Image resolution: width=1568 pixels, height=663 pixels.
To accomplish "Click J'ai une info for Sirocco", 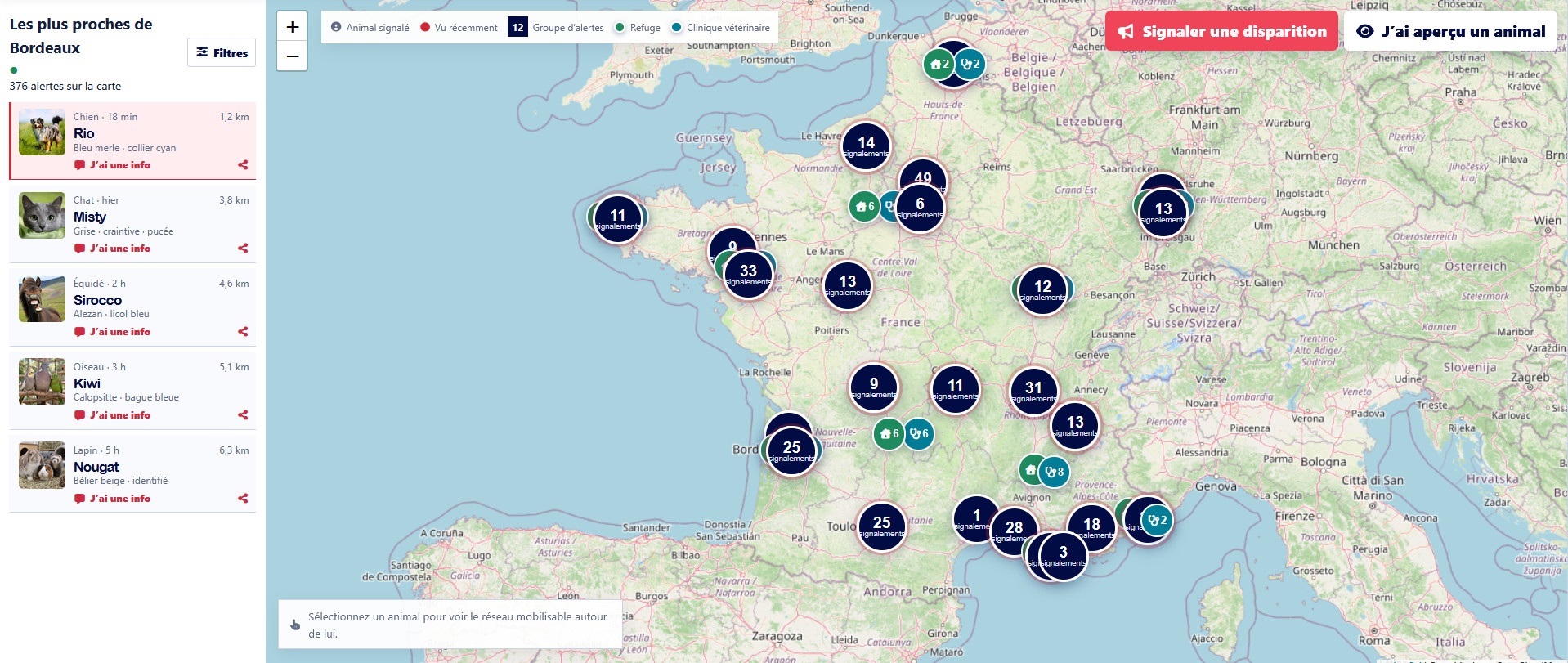I will point(112,332).
